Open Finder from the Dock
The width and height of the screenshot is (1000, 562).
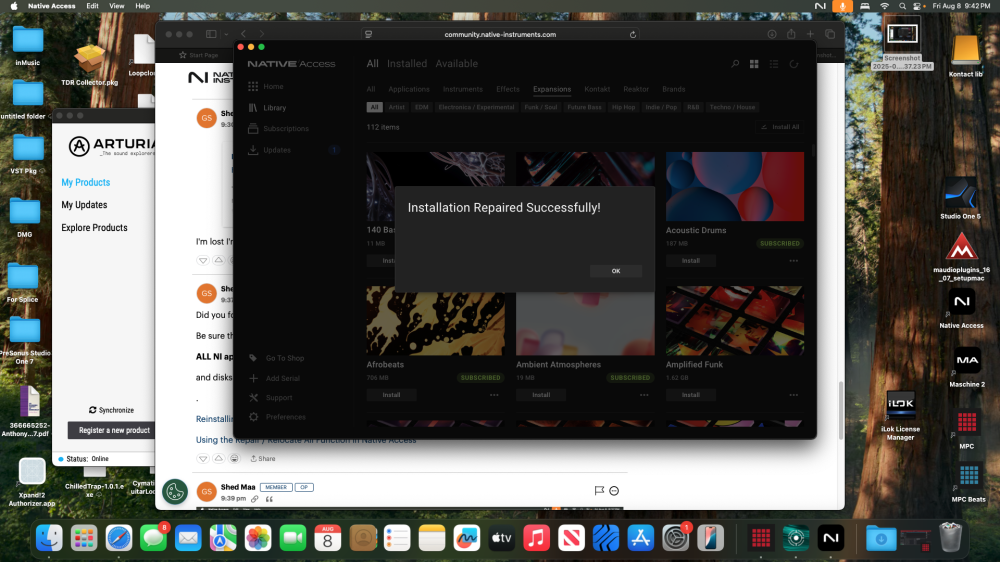49,538
